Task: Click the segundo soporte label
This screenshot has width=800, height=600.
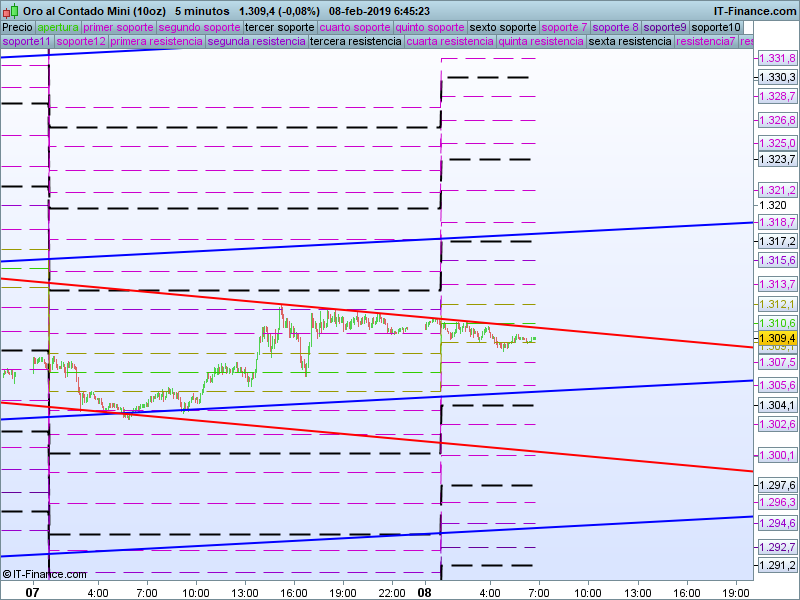Action: (x=199, y=27)
